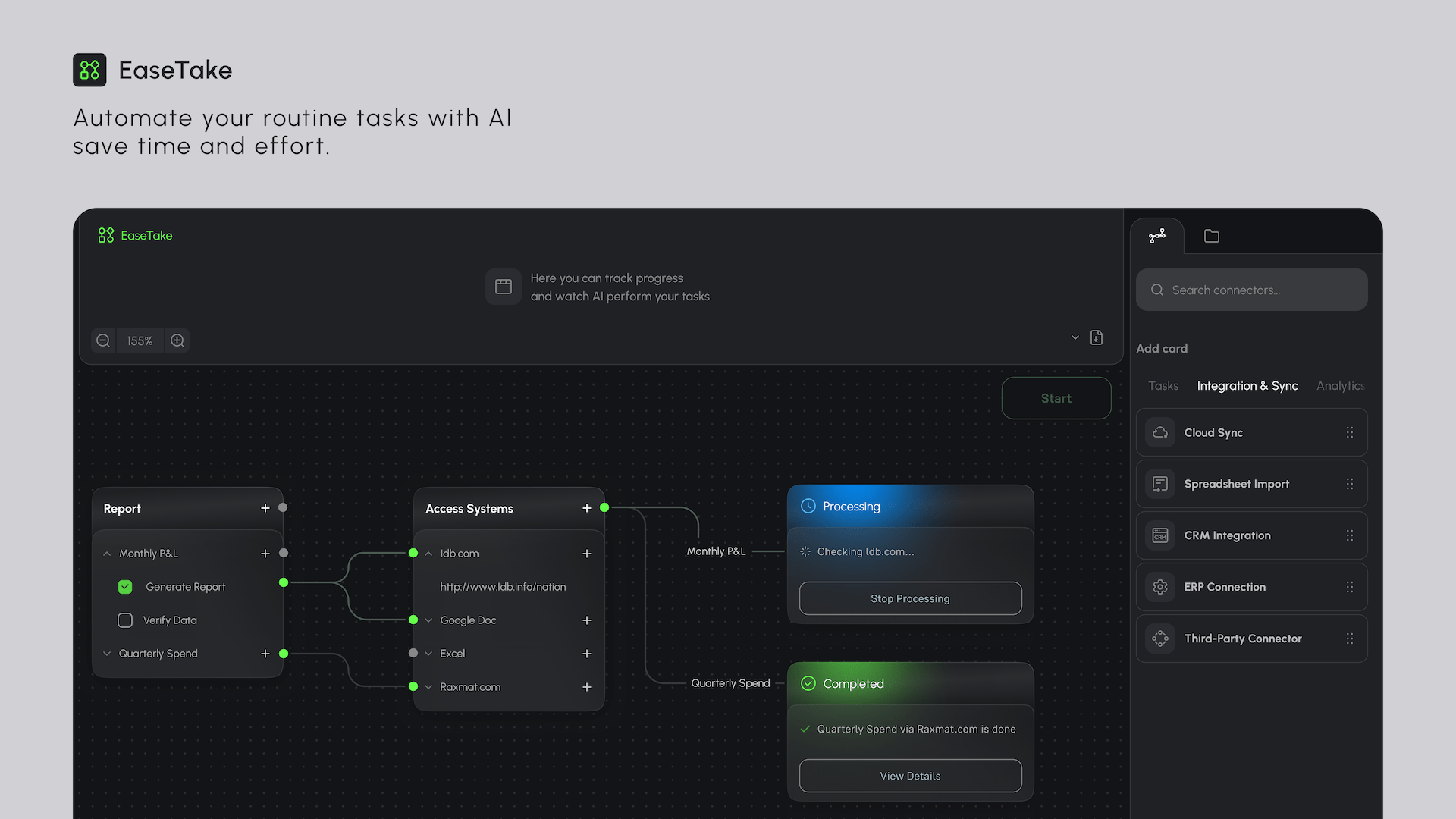Open the workflow connectors tab icon
The height and width of the screenshot is (819, 1456).
pyautogui.click(x=1157, y=236)
